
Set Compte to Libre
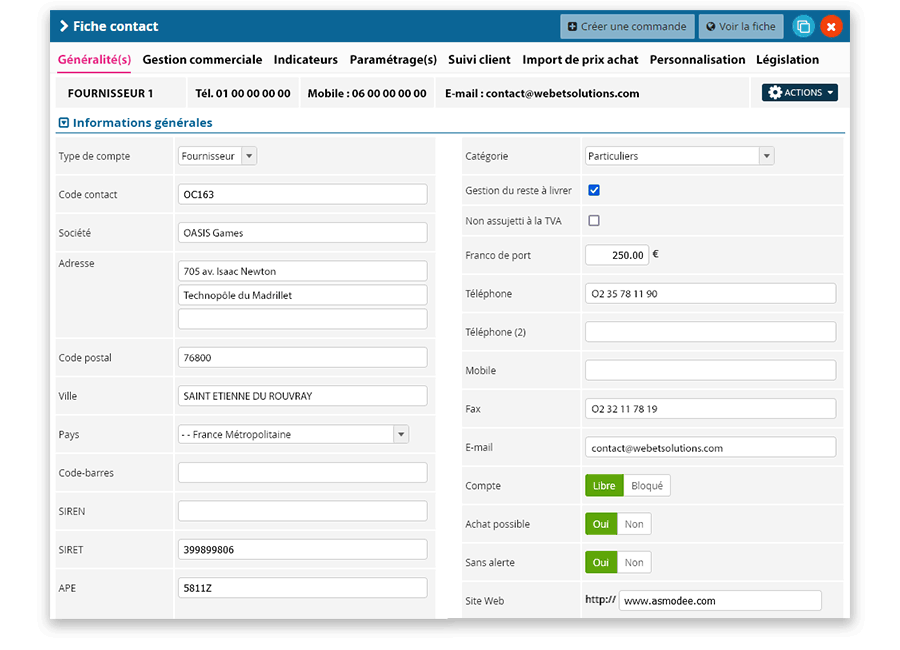tap(604, 486)
